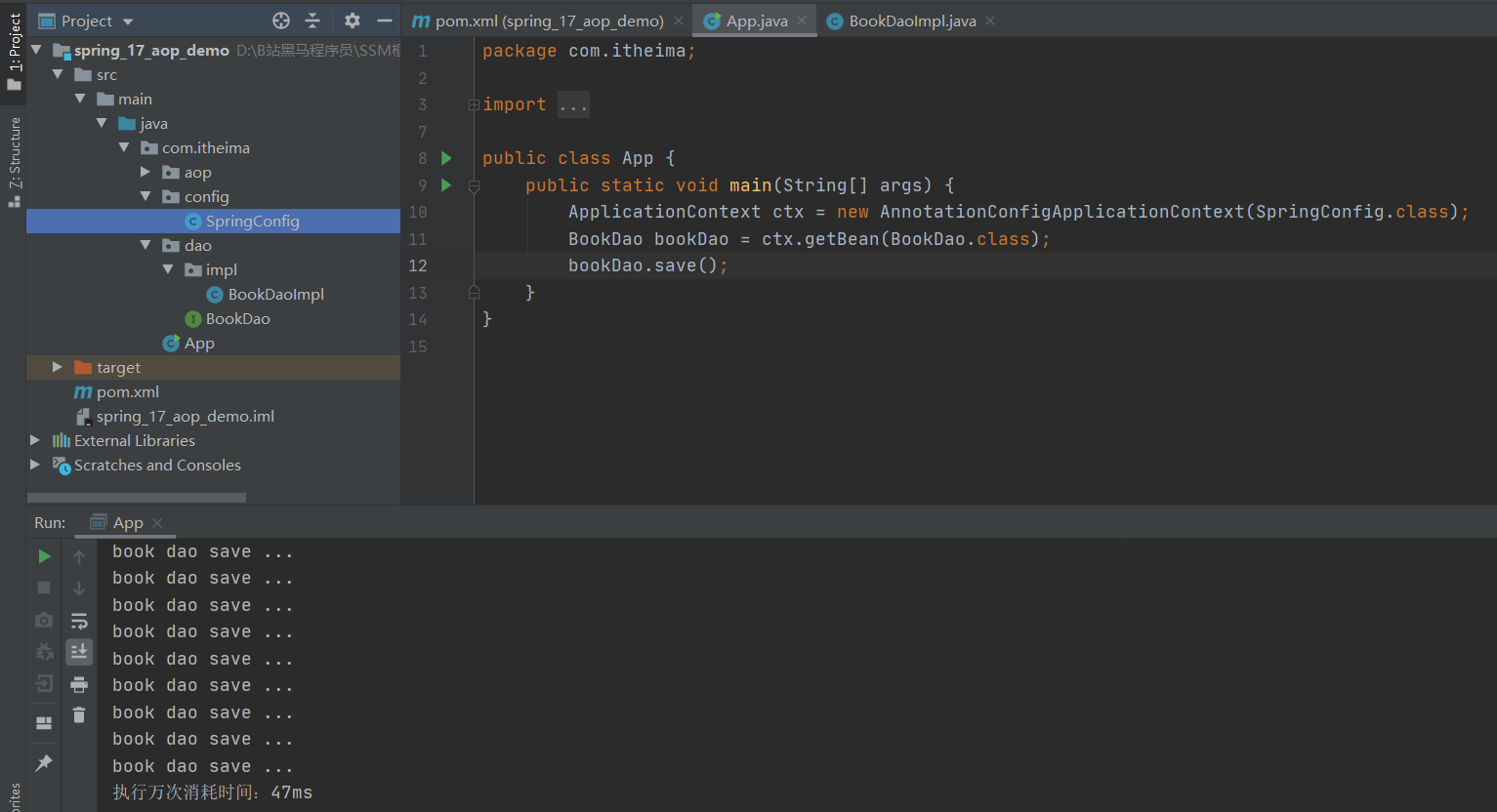The height and width of the screenshot is (812, 1497).
Task: Click the Down the stack trace arrow
Action: point(79,588)
